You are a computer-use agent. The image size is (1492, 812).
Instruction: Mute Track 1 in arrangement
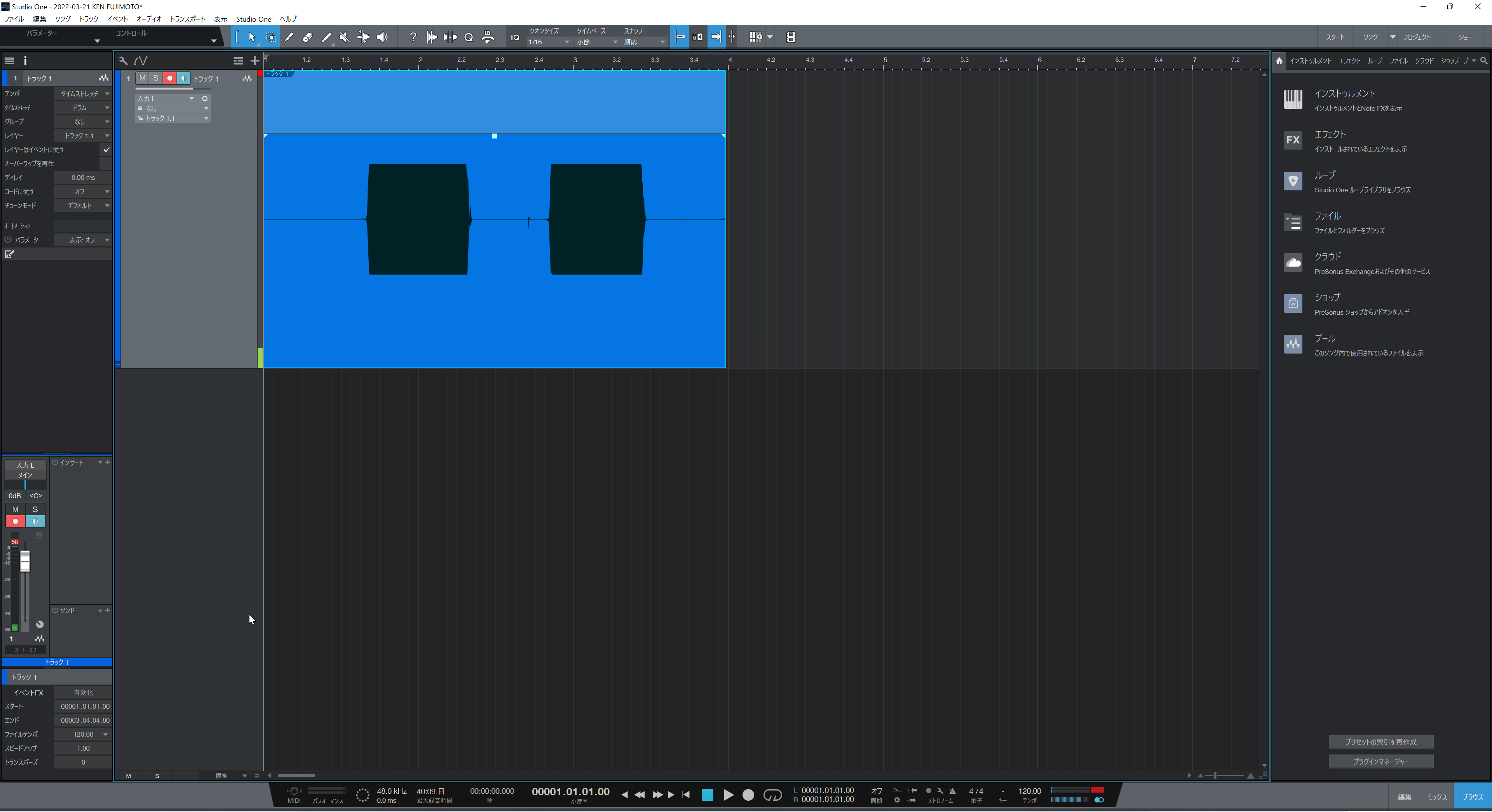tap(143, 78)
